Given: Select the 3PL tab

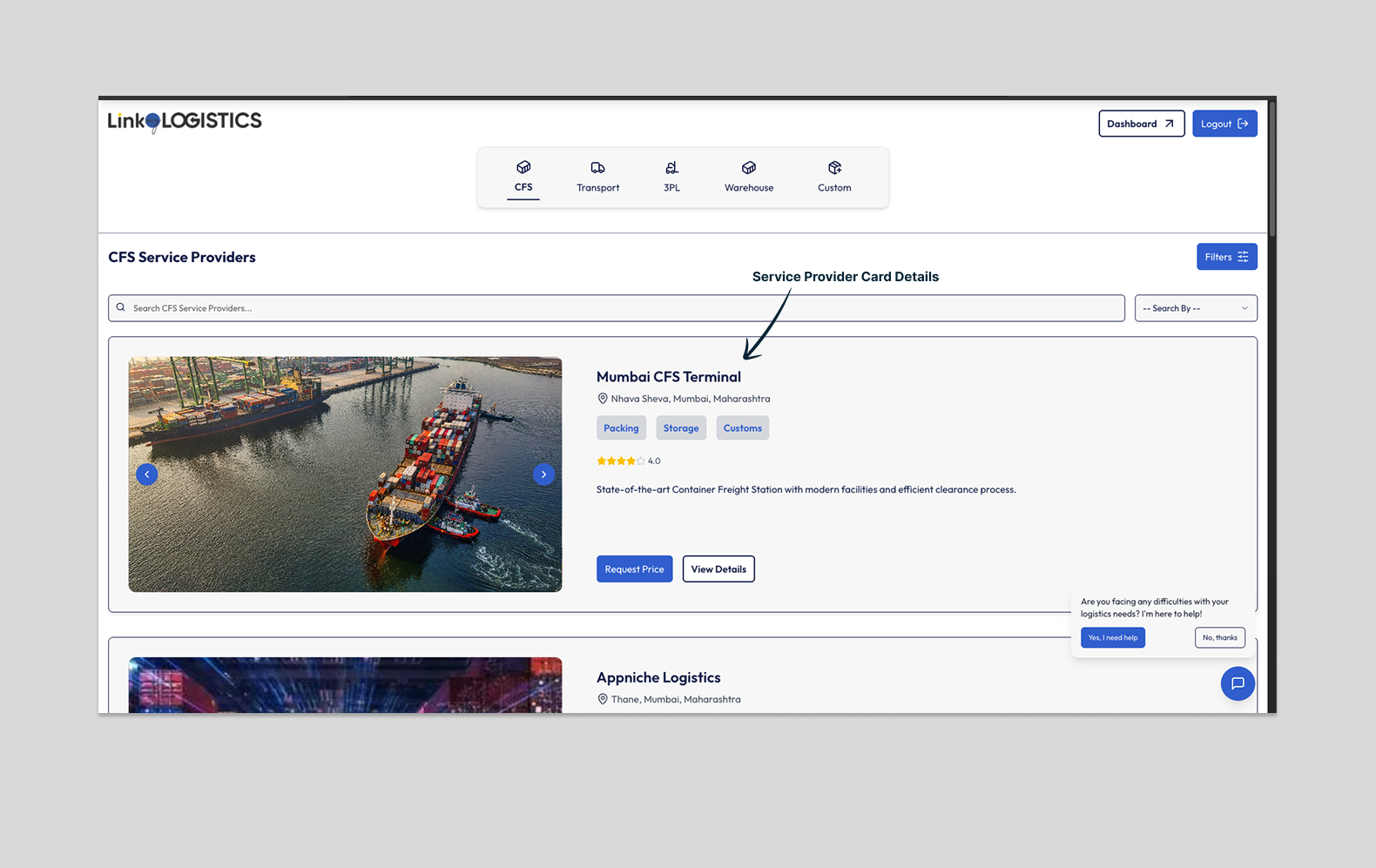Looking at the screenshot, I should [671, 177].
